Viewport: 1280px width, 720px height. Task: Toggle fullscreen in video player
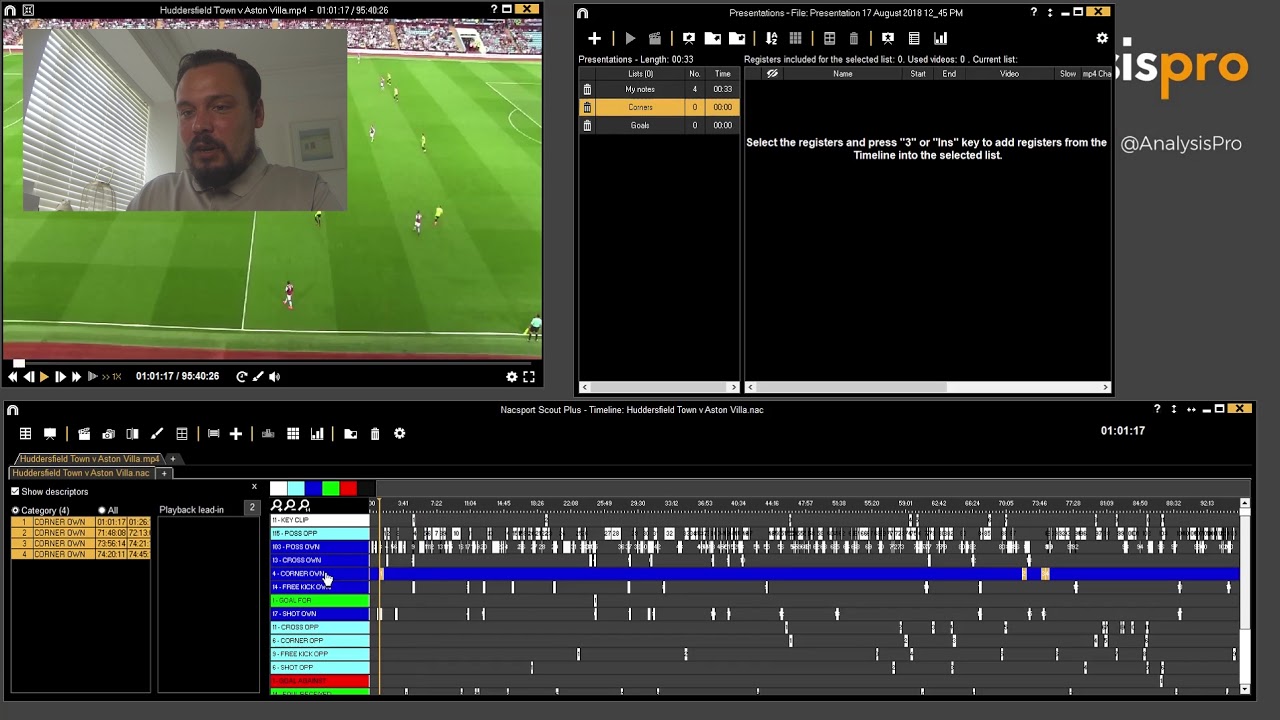529,377
